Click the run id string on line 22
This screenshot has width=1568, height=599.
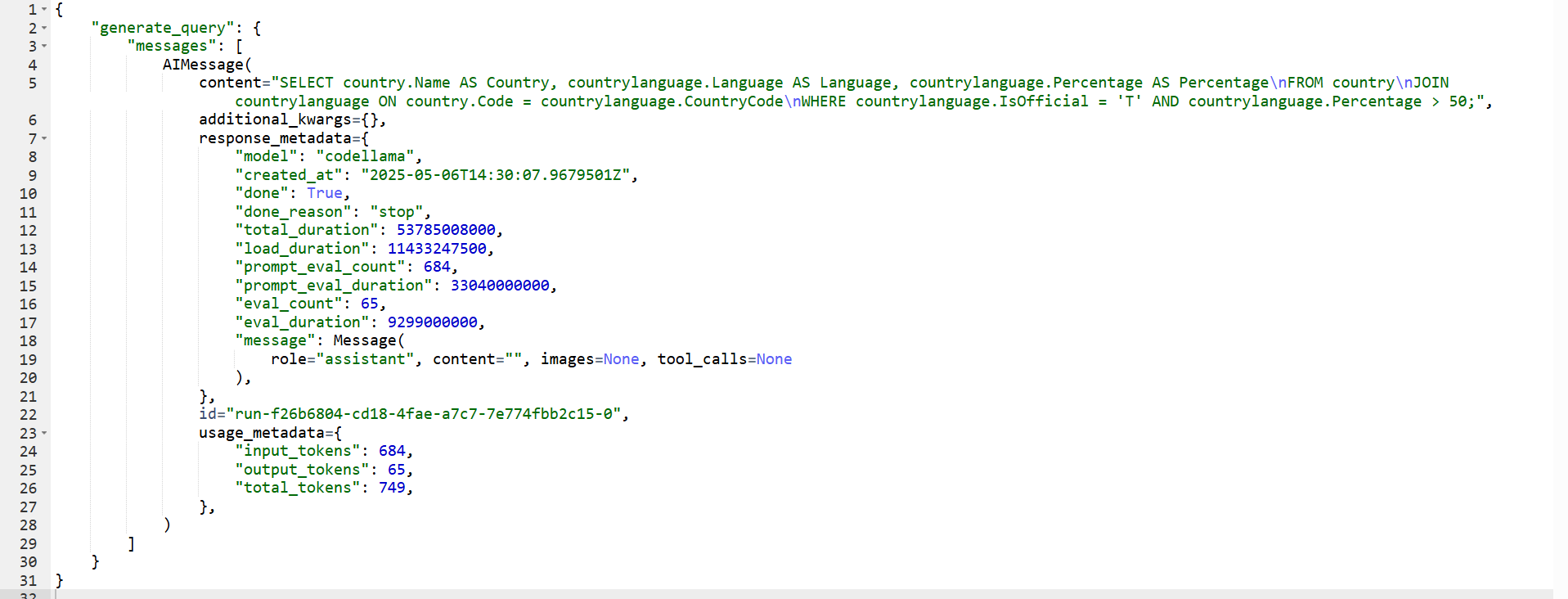tap(424, 414)
